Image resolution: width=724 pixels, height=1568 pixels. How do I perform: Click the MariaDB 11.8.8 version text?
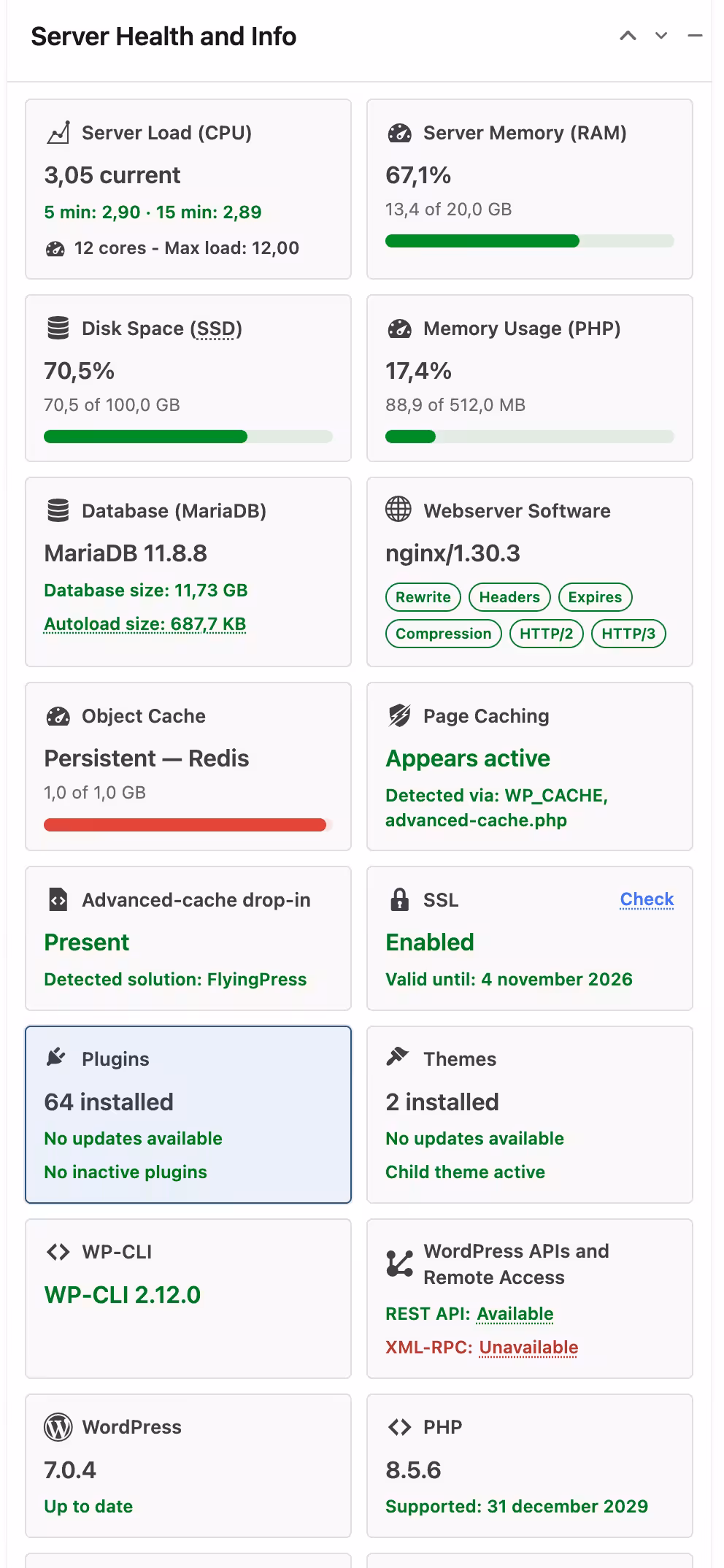tap(126, 553)
